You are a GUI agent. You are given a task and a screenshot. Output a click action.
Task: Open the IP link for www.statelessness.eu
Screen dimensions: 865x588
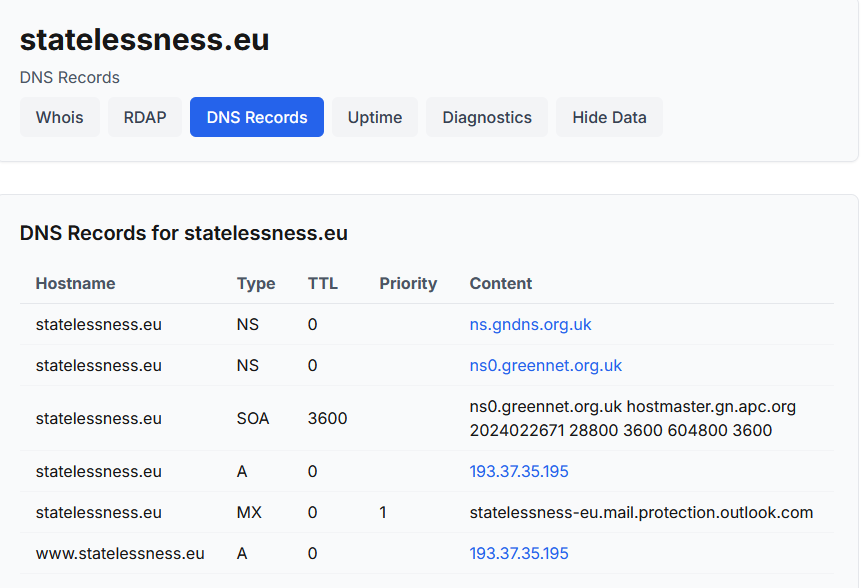click(x=519, y=553)
